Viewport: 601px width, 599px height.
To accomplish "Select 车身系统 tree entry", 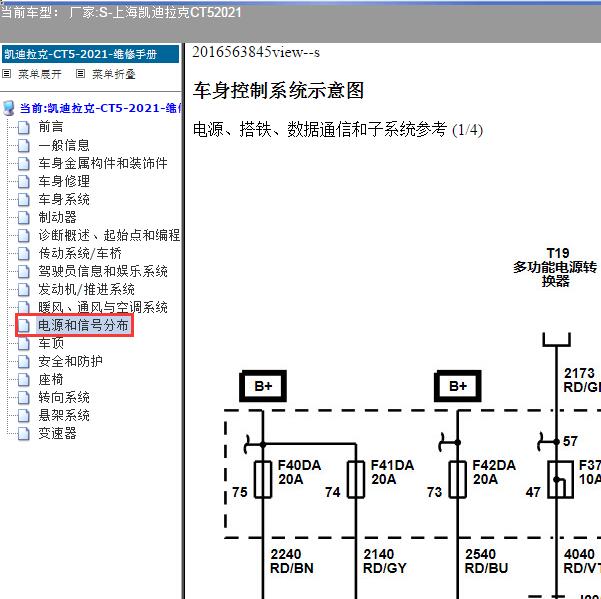I will pos(64,199).
